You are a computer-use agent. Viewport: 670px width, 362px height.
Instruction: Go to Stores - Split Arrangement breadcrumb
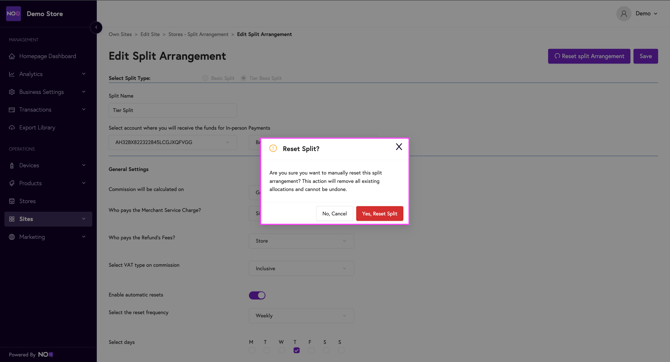[x=198, y=34]
